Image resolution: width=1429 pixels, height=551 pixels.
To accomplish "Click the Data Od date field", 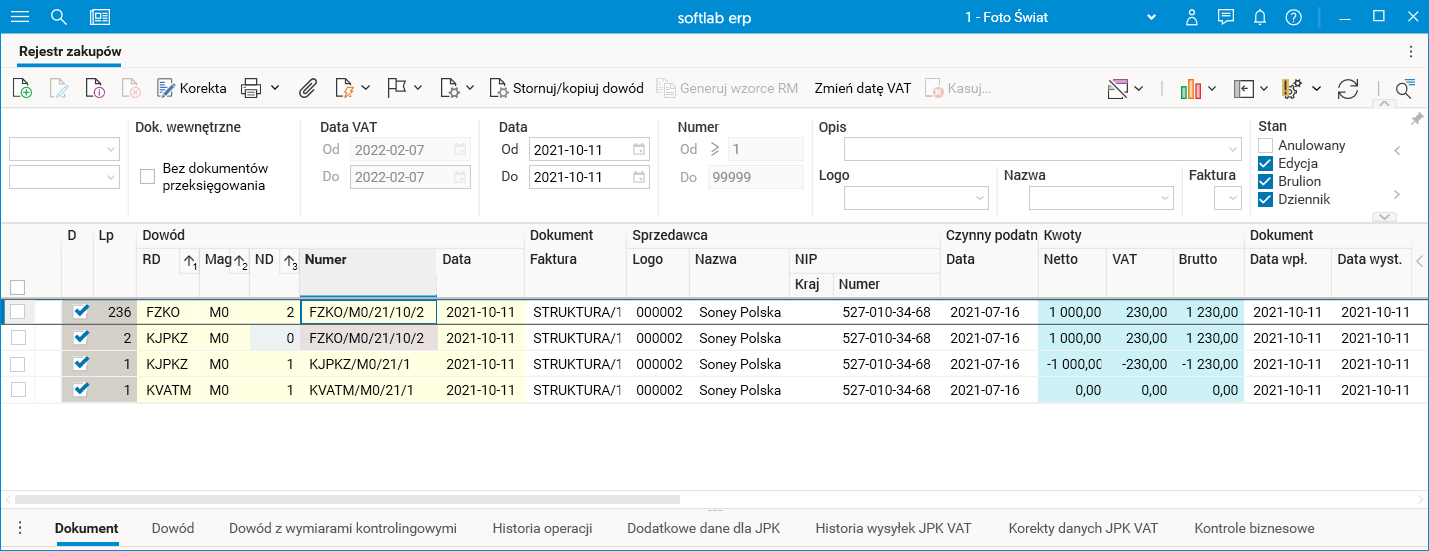I will click(580, 150).
